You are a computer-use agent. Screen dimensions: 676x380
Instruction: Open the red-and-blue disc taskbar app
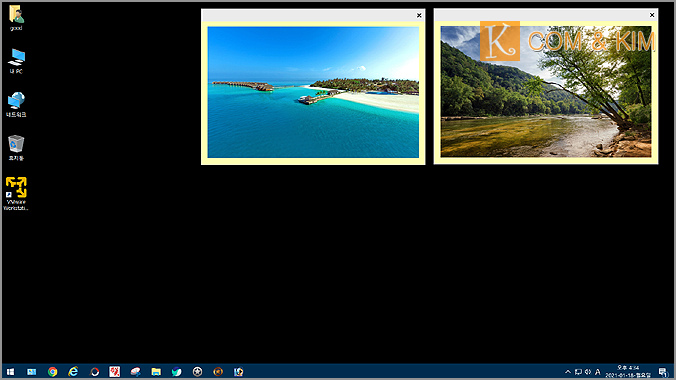tap(135, 371)
